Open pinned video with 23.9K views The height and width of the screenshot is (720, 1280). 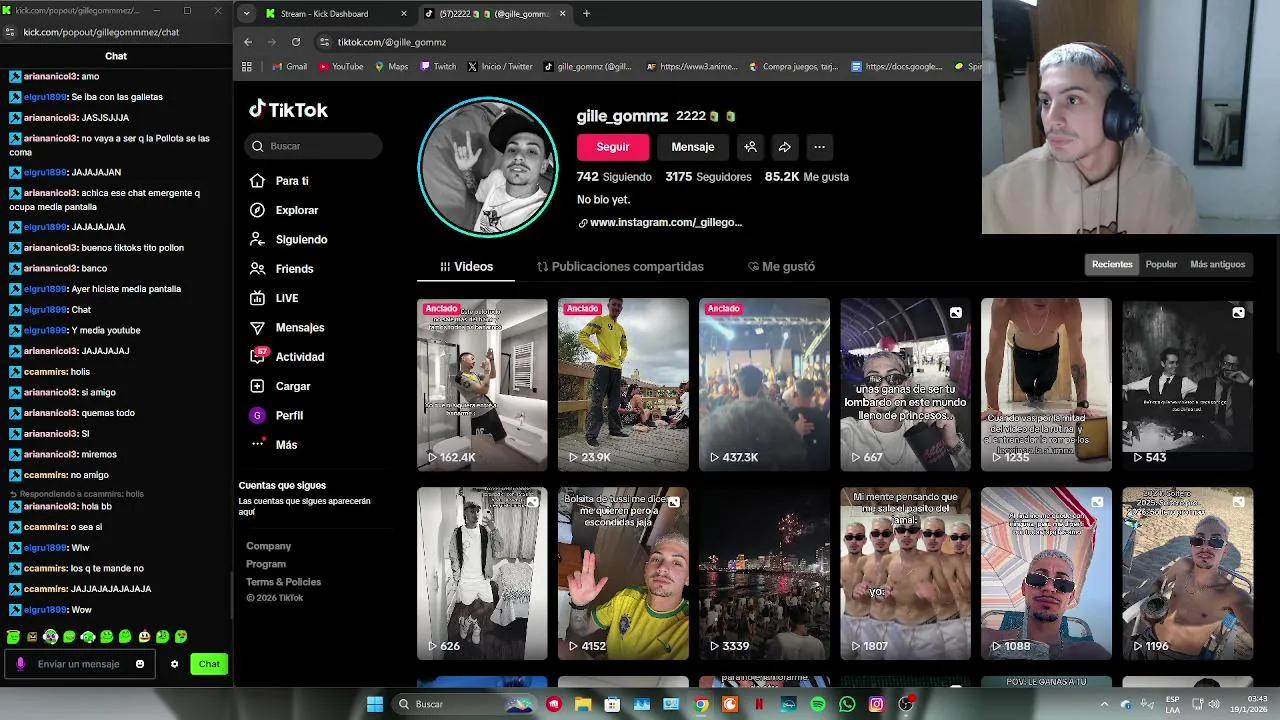point(623,384)
